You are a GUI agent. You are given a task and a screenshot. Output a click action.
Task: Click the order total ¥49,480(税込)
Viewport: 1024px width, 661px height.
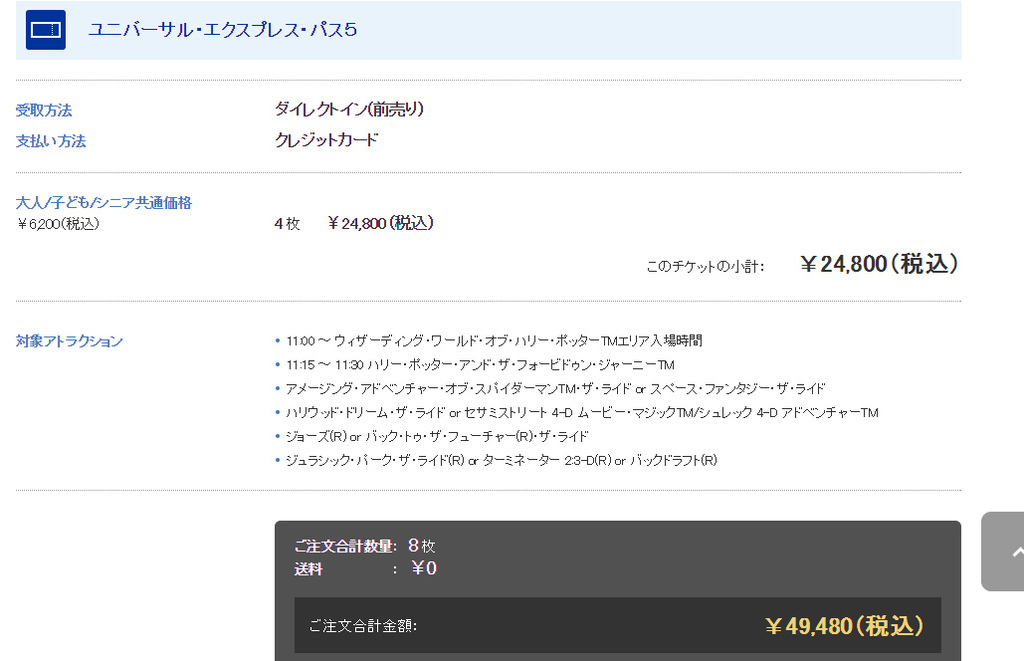tap(844, 626)
